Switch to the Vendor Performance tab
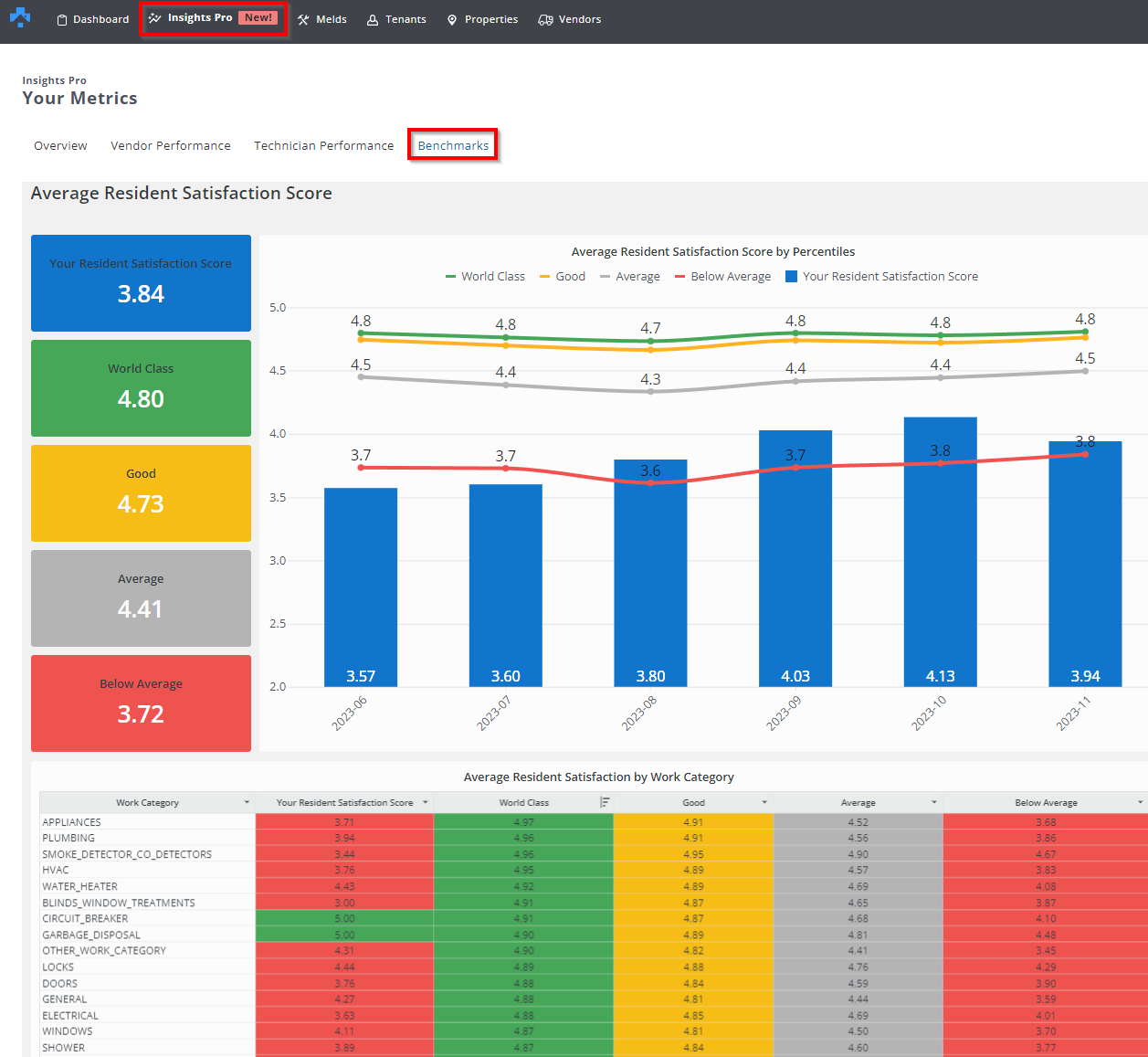This screenshot has width=1148, height=1057. point(171,145)
